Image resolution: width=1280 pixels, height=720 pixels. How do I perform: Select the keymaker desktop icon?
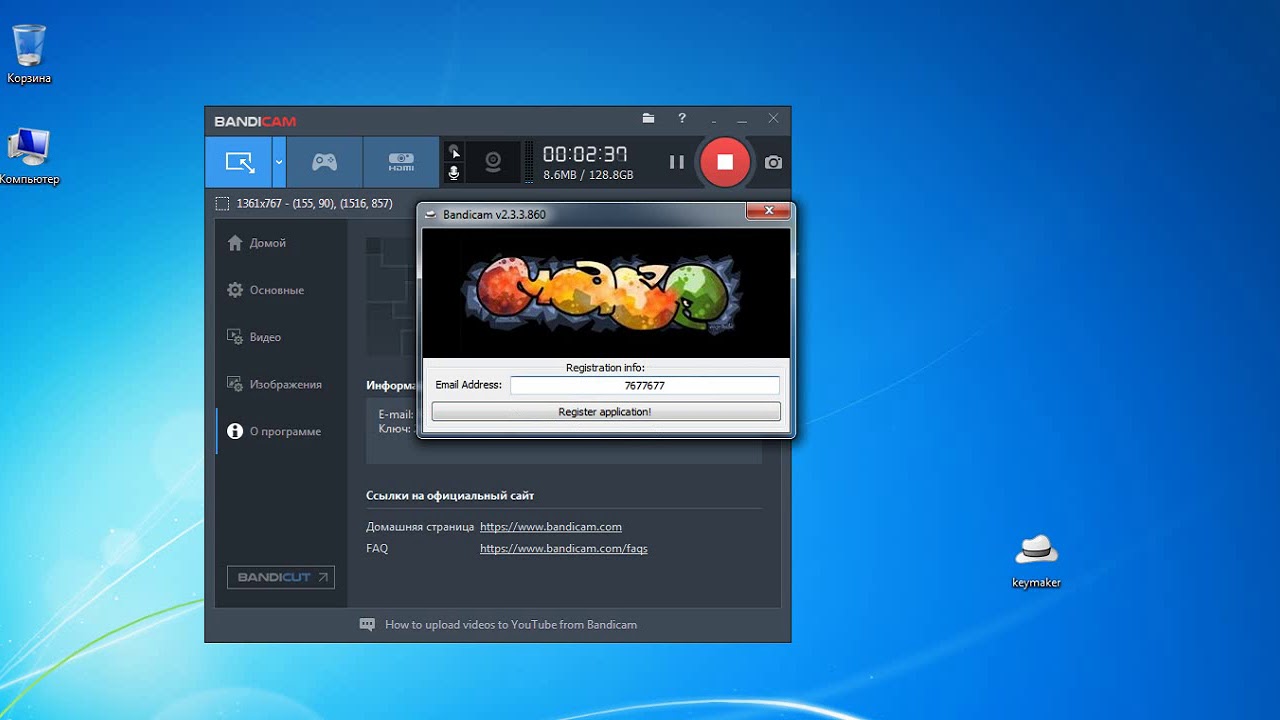[1036, 561]
